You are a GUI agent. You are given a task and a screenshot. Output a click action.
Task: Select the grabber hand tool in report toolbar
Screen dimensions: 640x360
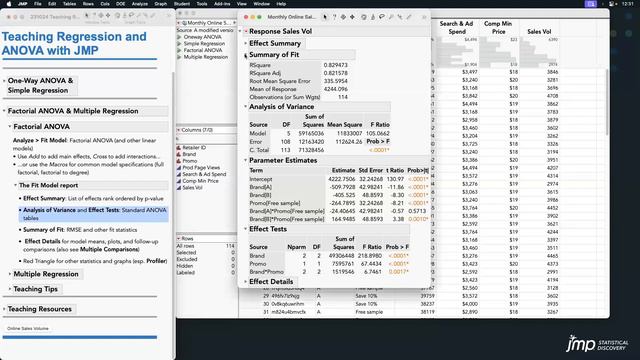[363, 17]
